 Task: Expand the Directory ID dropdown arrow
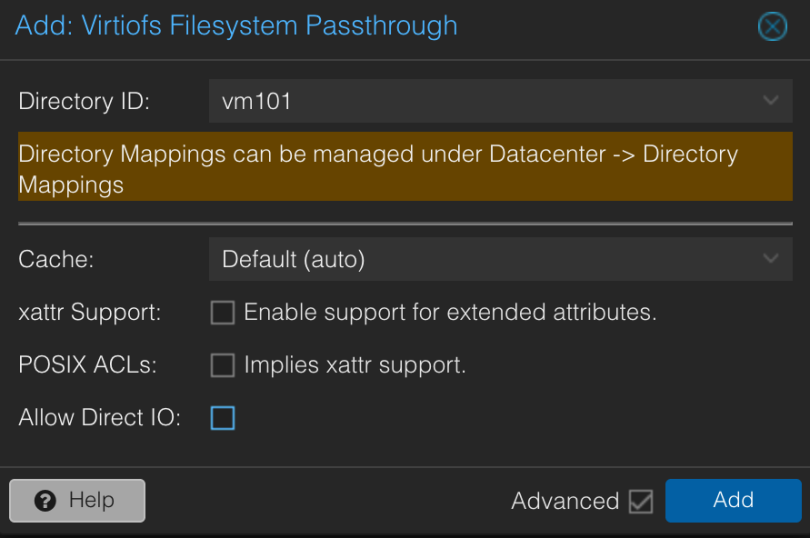(x=770, y=101)
